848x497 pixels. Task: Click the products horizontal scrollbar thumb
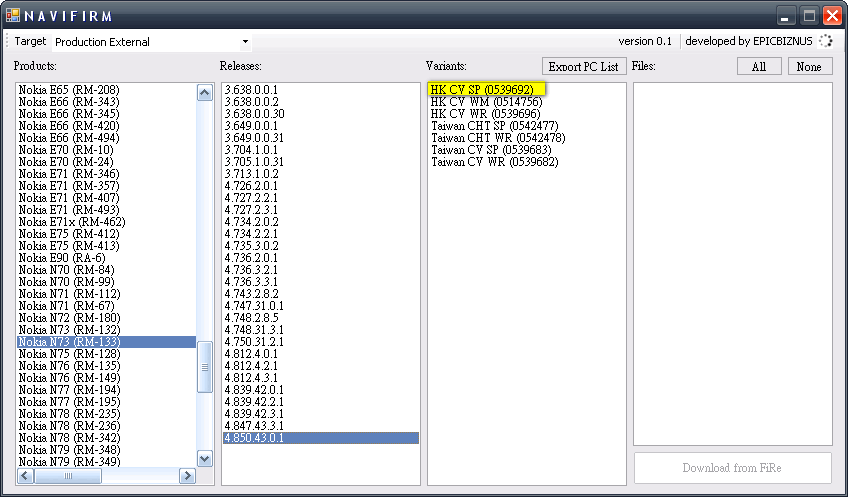[68, 476]
